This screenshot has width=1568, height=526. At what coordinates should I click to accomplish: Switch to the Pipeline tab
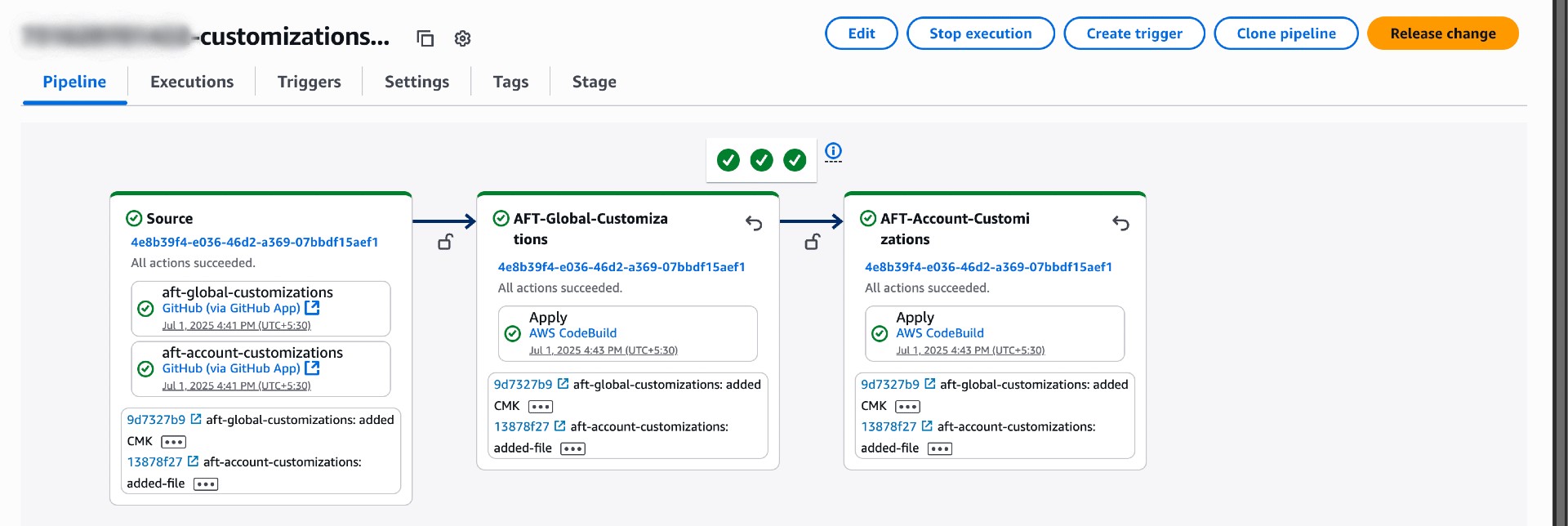click(x=74, y=82)
